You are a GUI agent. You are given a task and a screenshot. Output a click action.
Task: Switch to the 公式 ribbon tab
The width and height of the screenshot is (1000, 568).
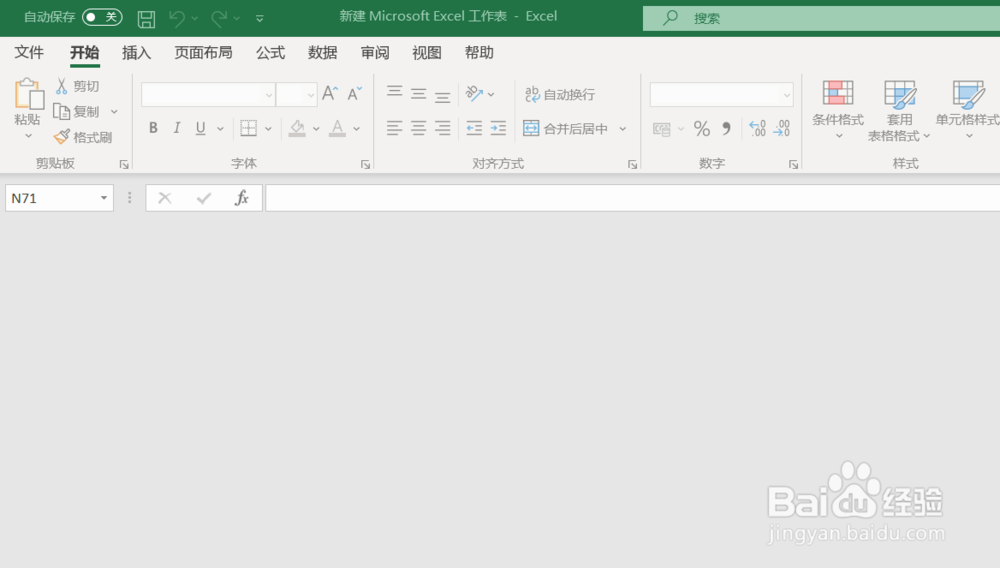click(x=270, y=52)
